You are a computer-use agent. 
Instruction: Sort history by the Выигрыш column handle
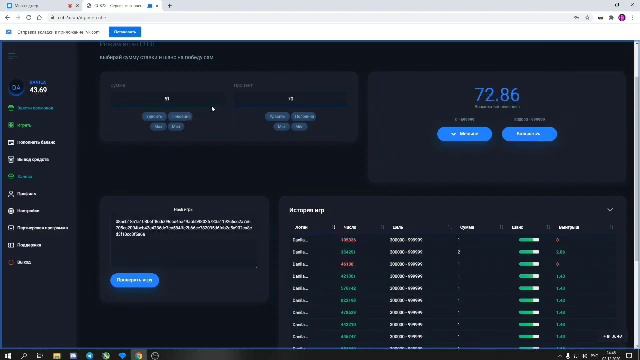611,227
